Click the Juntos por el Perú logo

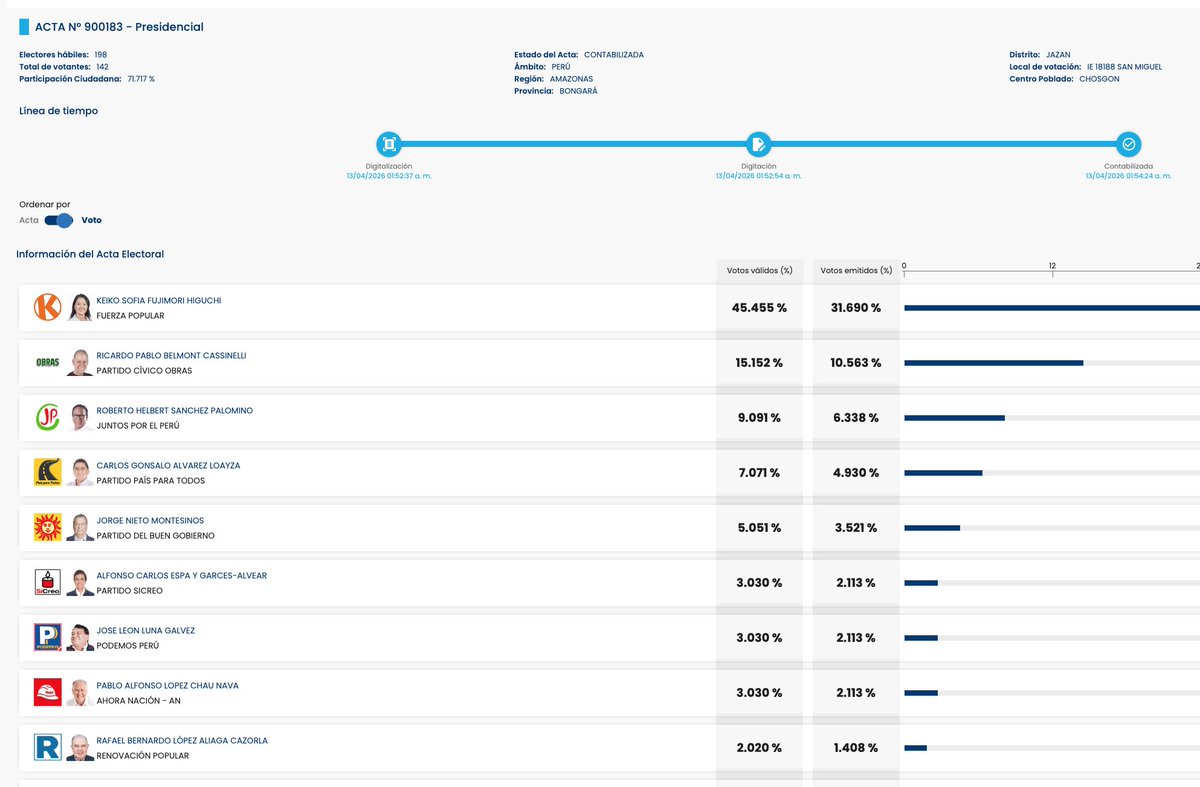[x=47, y=417]
